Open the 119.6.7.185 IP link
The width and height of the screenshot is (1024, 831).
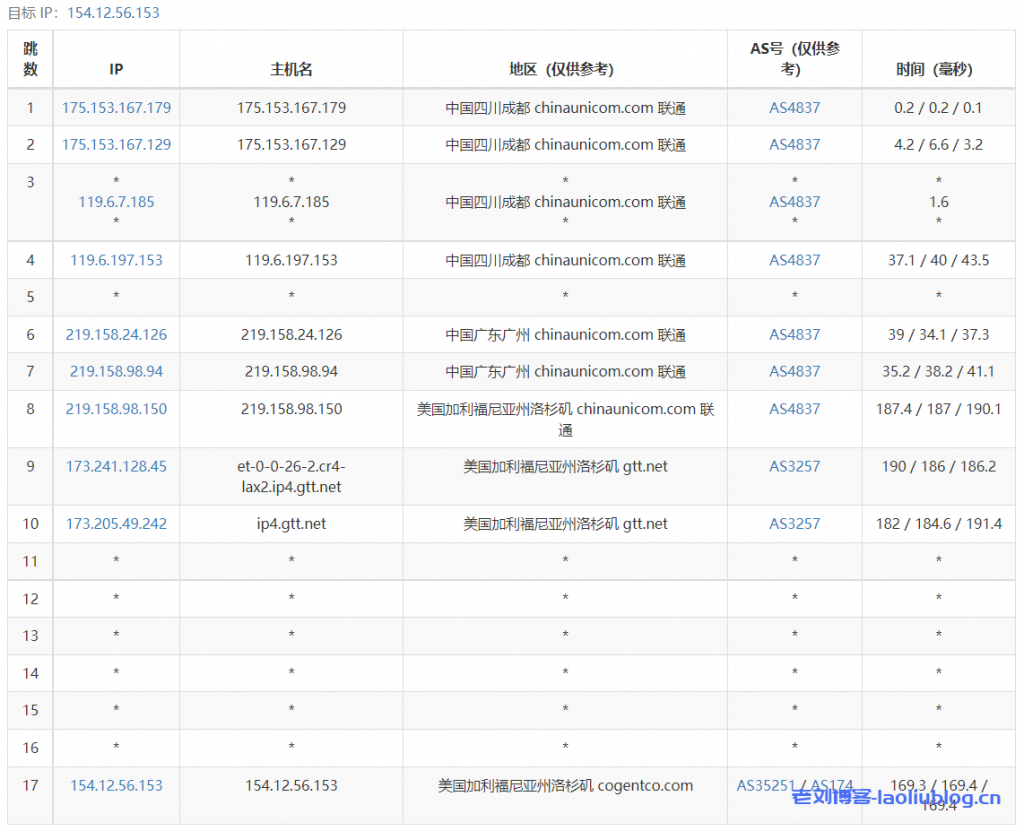tap(116, 201)
